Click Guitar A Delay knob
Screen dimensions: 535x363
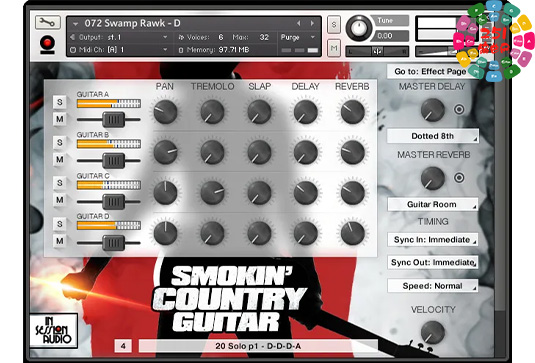click(306, 112)
